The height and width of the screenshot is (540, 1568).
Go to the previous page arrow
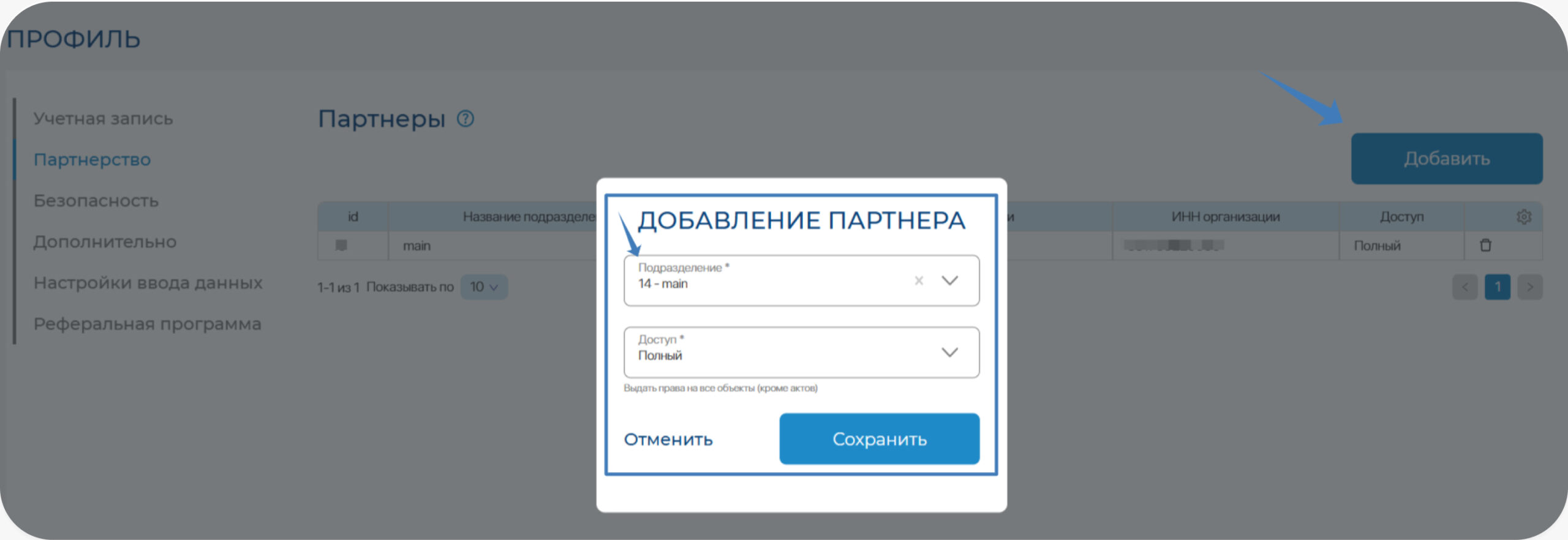(x=1465, y=287)
